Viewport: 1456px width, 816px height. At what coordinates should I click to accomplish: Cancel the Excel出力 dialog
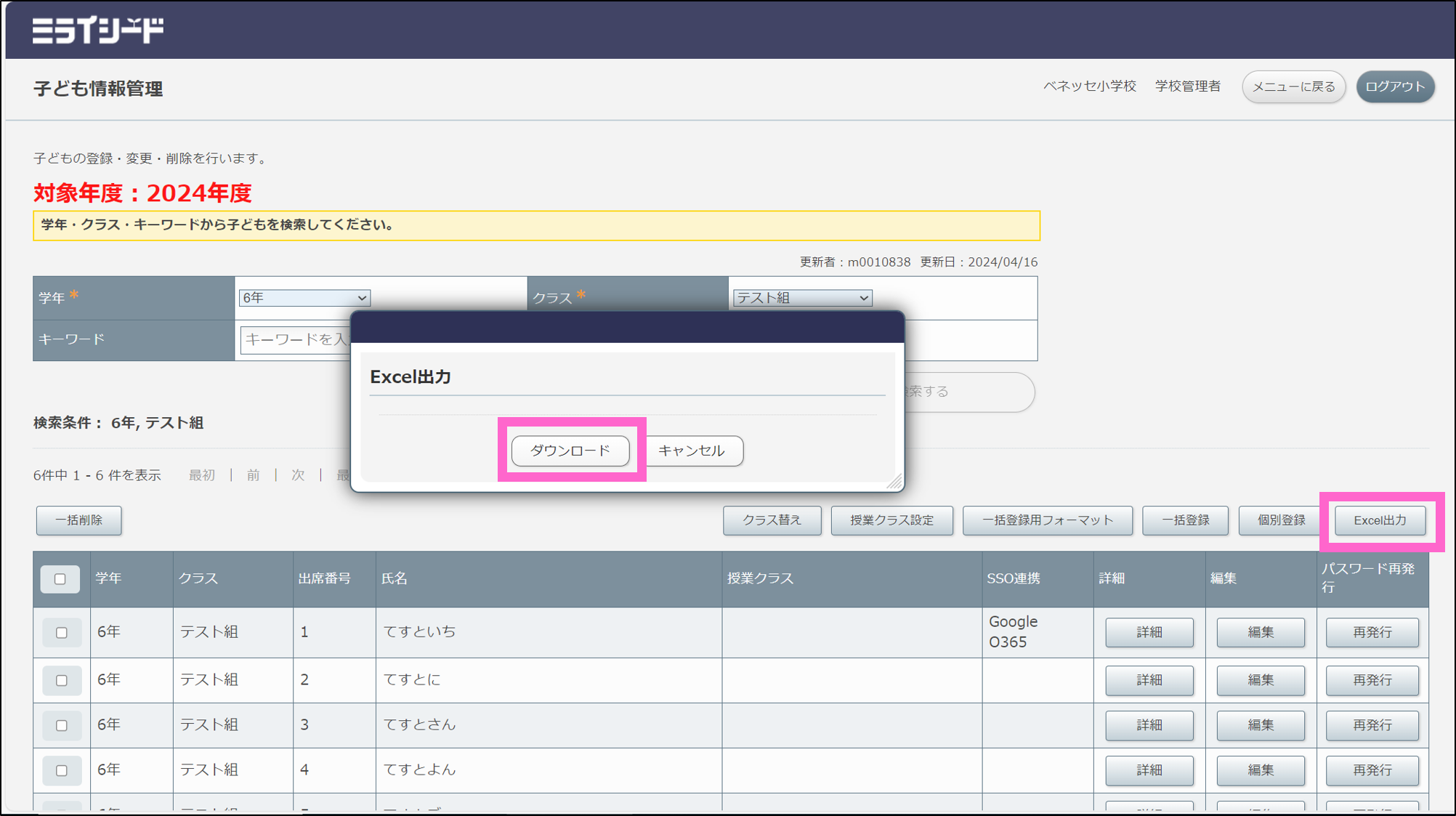click(x=692, y=451)
